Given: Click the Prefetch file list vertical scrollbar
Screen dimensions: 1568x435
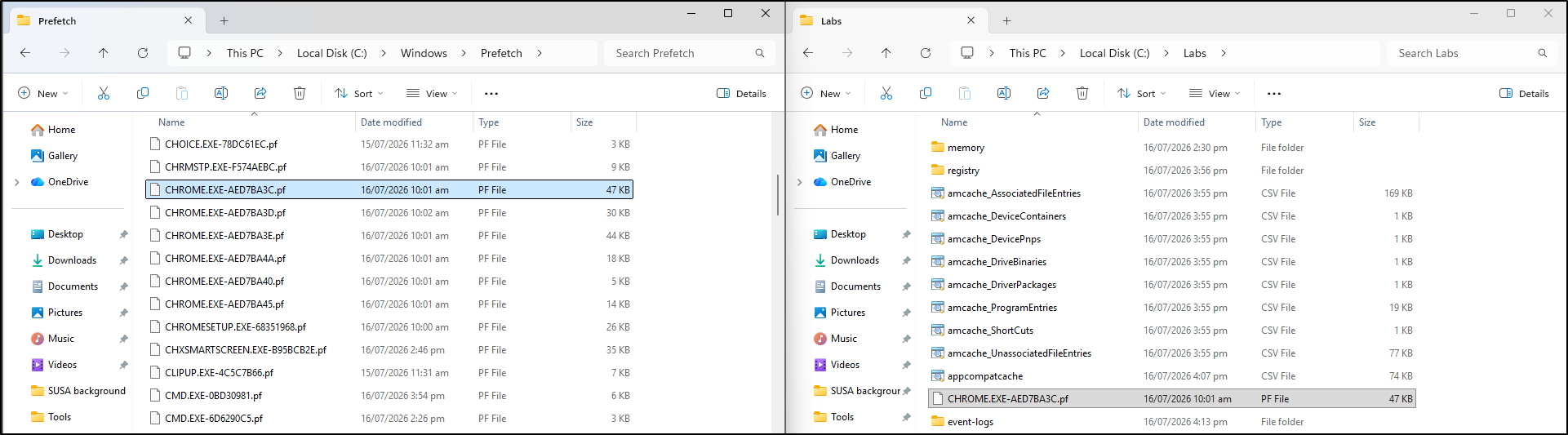Looking at the screenshot, I should (778, 194).
